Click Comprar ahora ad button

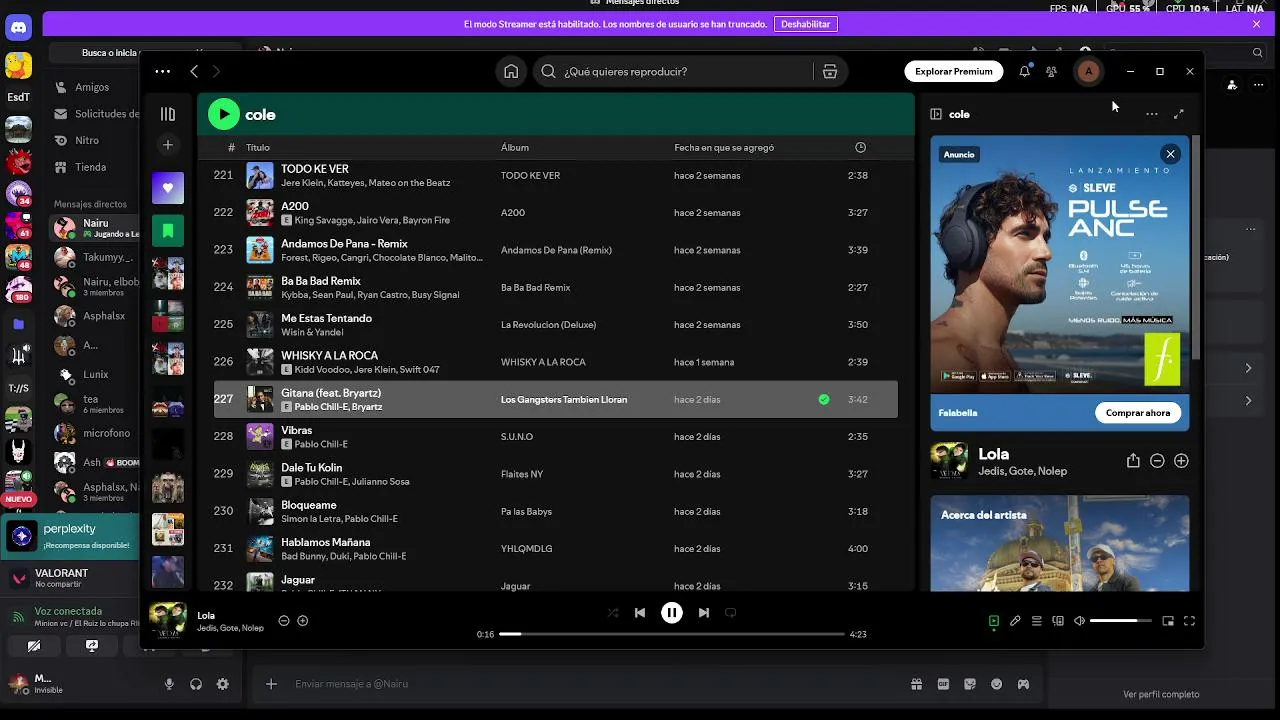pos(1138,412)
